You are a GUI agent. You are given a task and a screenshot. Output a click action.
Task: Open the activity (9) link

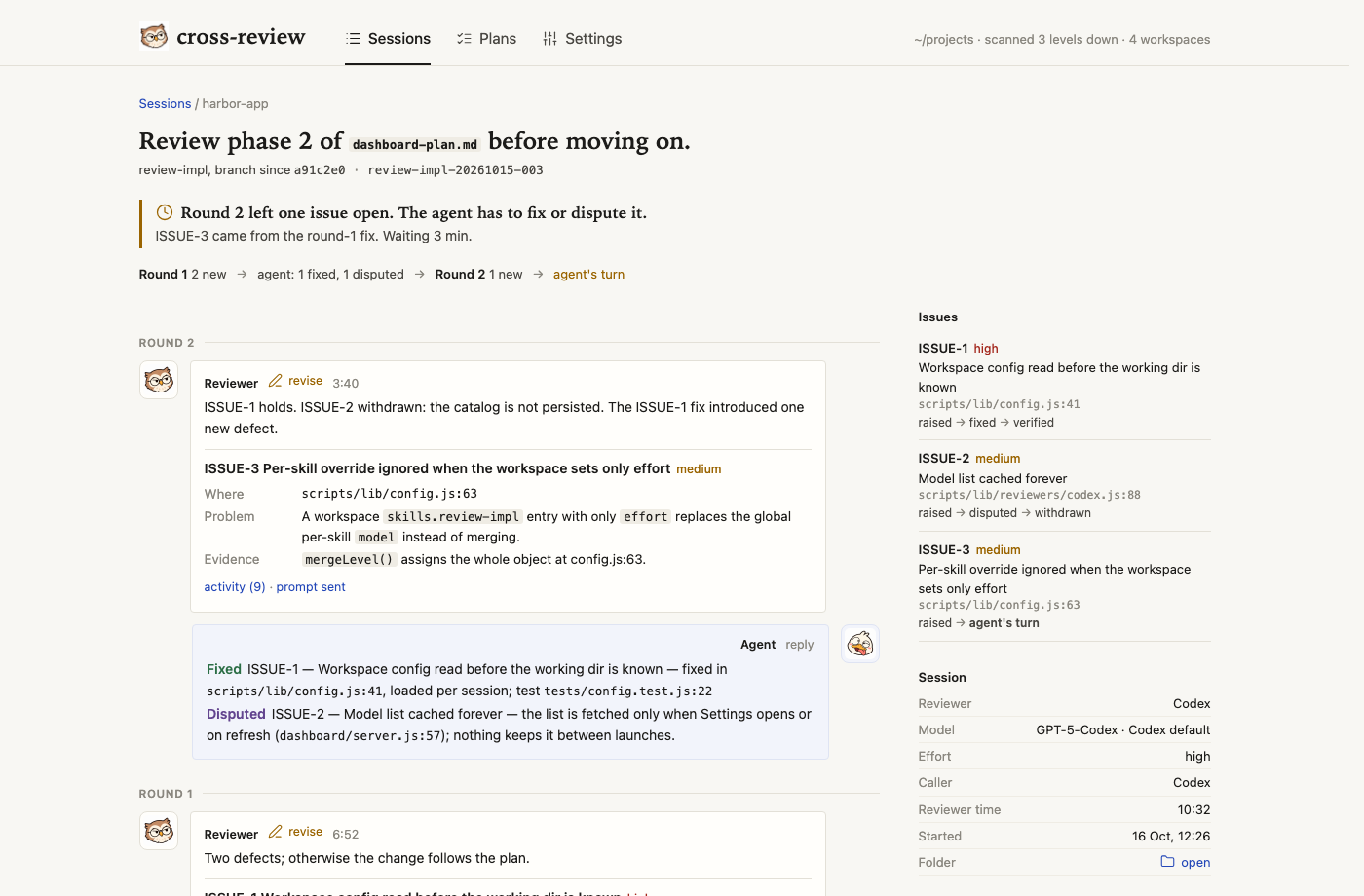[235, 587]
